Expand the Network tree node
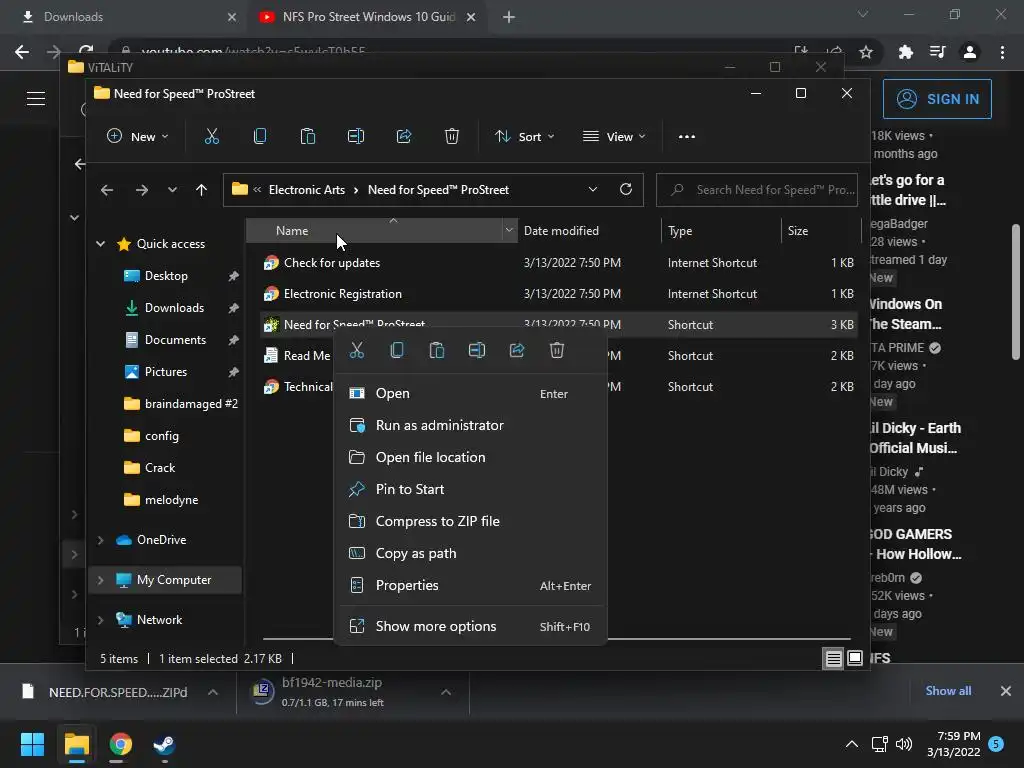The image size is (1024, 768). (x=101, y=620)
